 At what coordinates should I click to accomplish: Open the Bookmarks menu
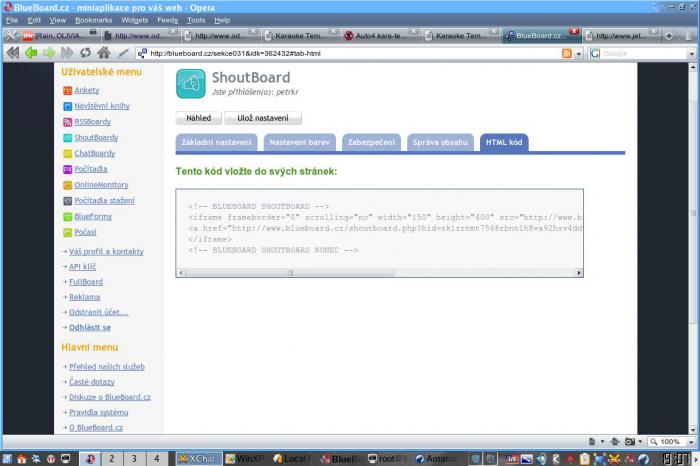93,20
